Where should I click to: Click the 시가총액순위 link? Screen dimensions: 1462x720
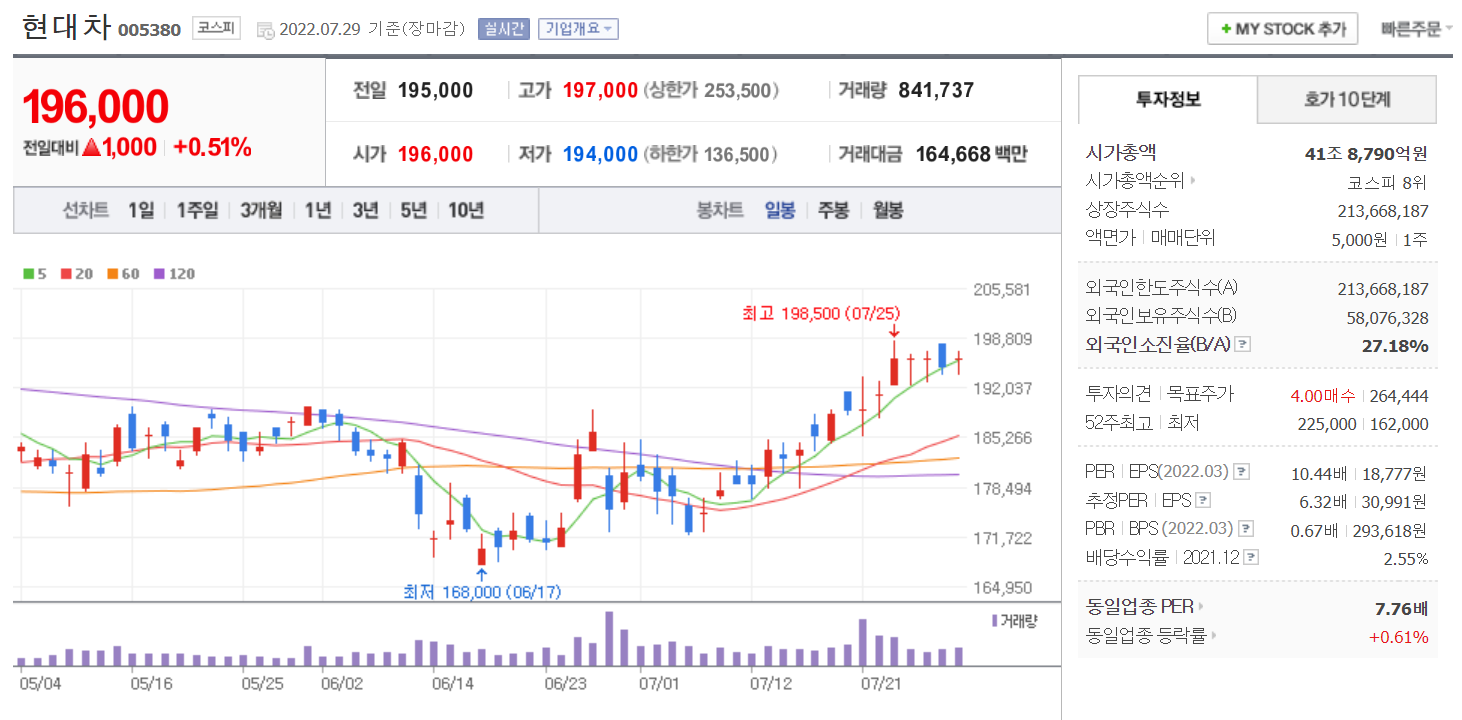click(1135, 181)
